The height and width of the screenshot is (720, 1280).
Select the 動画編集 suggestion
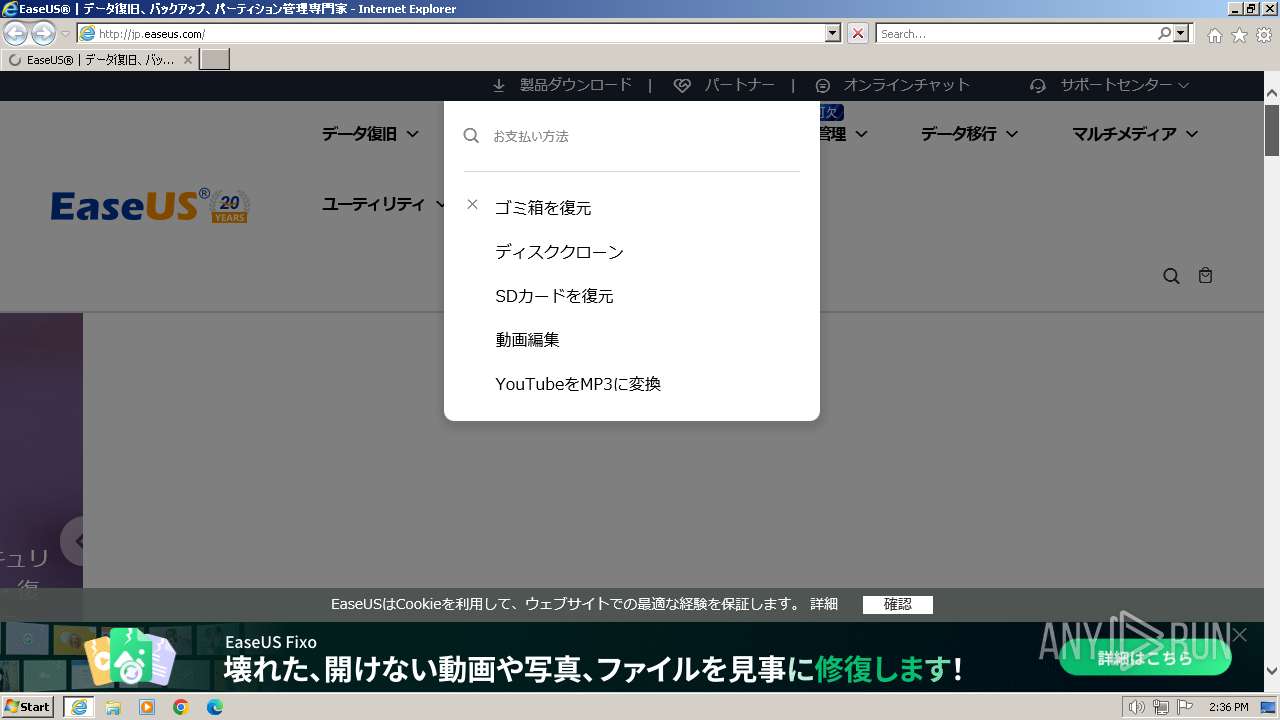pyautogui.click(x=527, y=340)
